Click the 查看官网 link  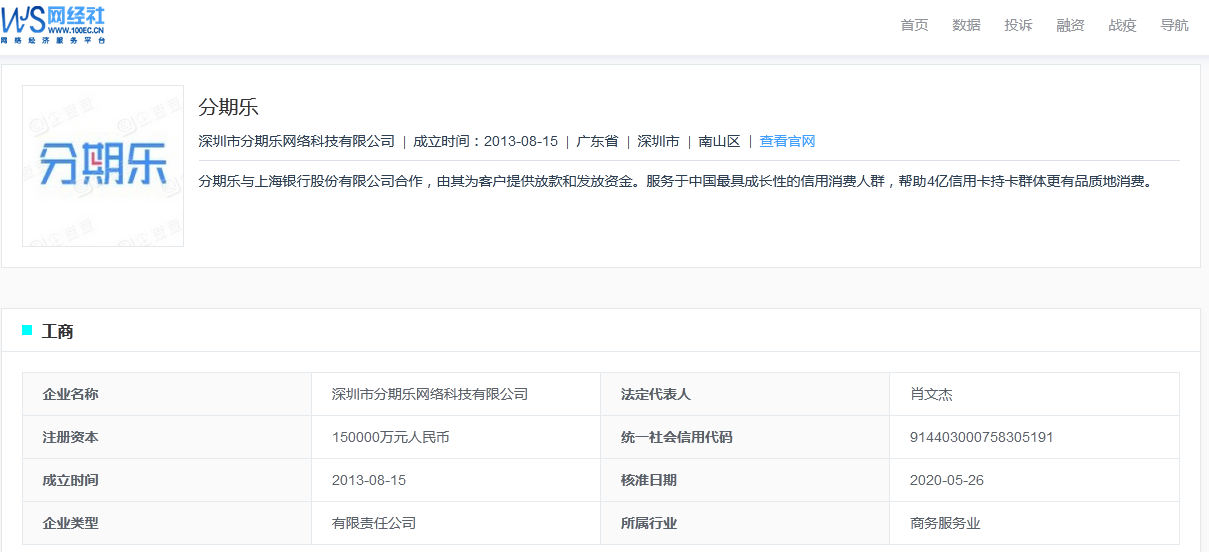[x=787, y=141]
